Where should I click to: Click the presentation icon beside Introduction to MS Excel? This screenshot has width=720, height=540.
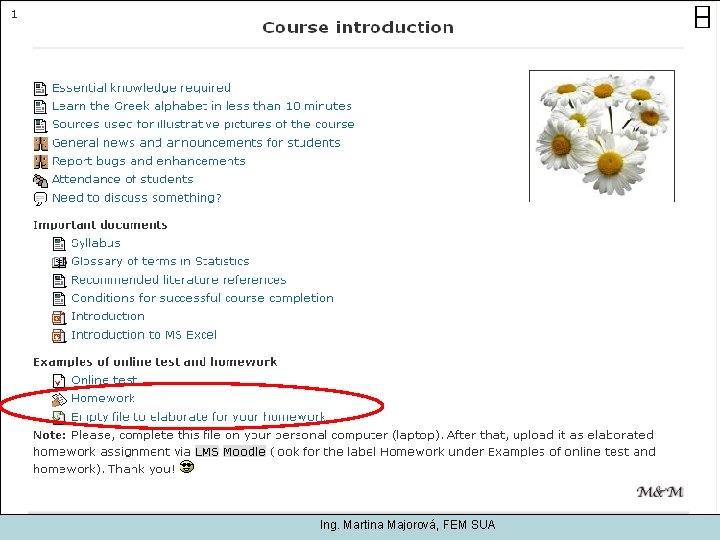click(x=59, y=336)
